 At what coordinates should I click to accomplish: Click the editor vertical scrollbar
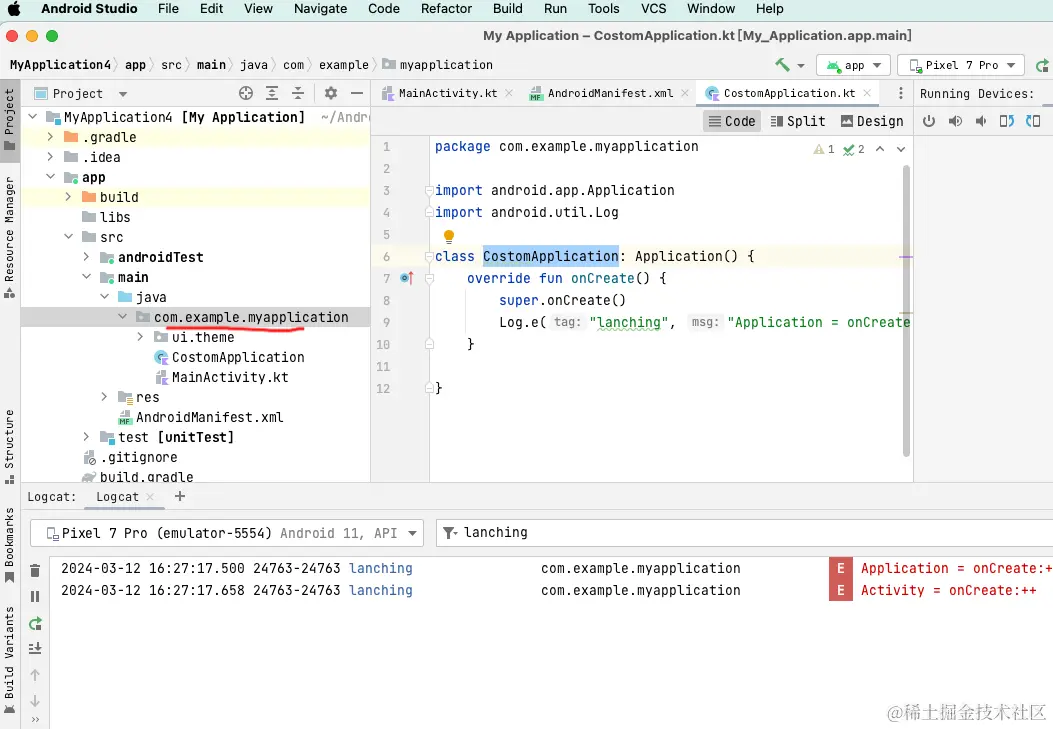point(906,310)
